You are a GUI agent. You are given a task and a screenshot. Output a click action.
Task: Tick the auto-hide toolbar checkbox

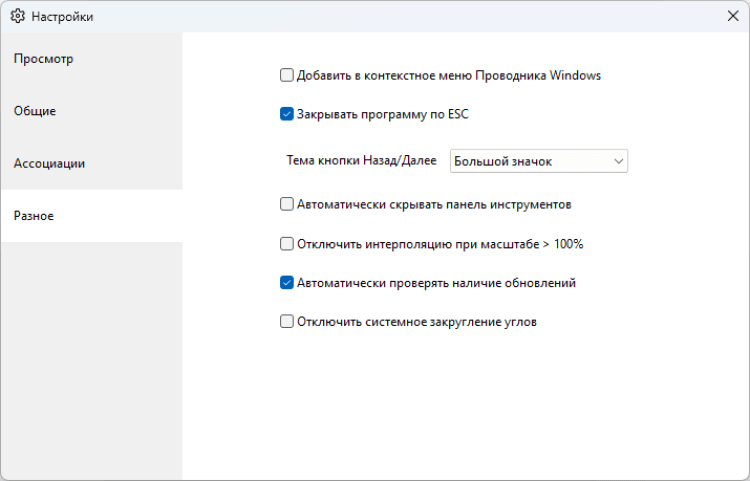point(287,205)
